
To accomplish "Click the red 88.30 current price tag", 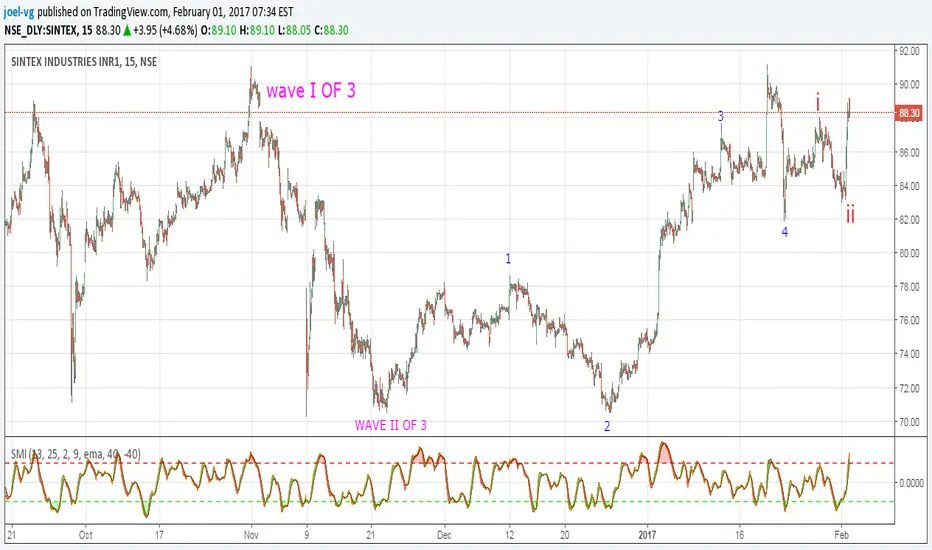I will (909, 113).
